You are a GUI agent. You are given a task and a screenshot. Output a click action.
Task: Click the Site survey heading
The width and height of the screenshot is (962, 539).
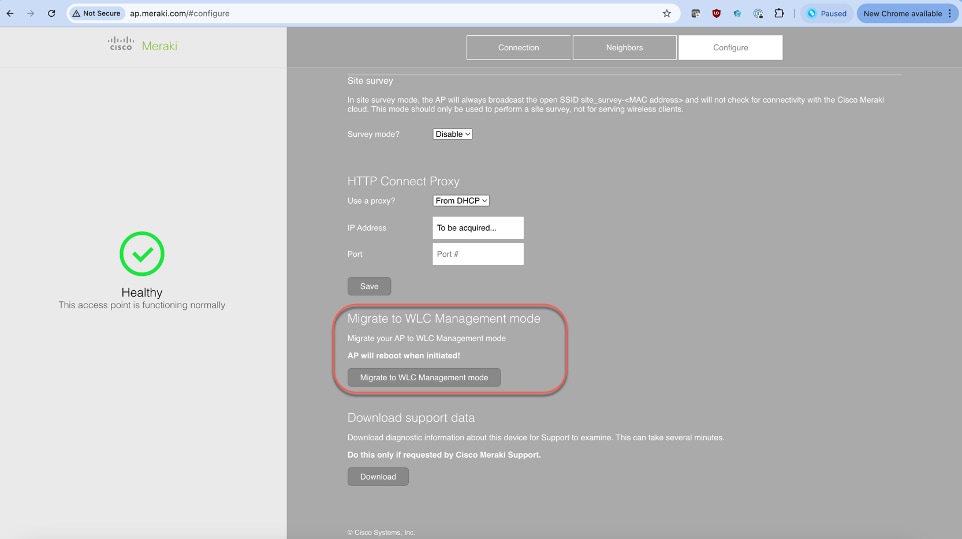click(x=370, y=80)
